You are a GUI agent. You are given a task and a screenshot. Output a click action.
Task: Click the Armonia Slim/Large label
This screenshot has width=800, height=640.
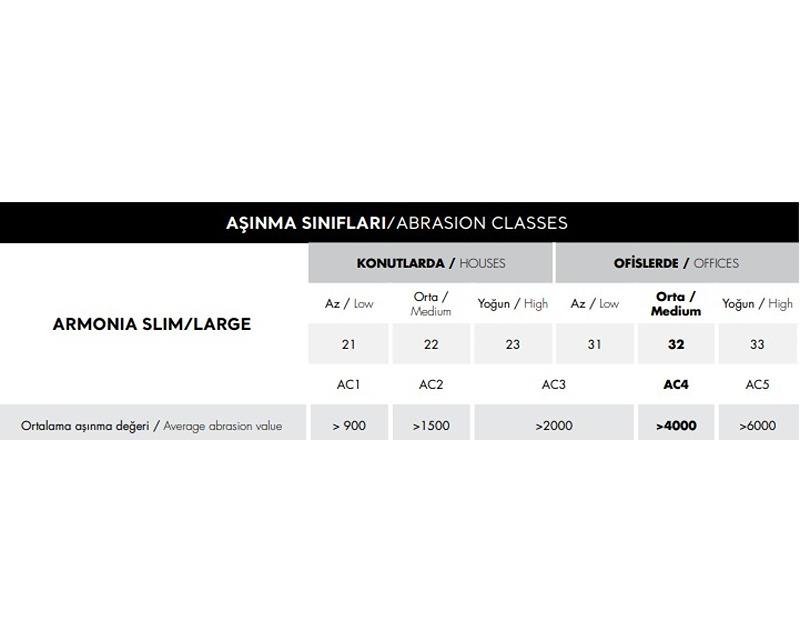coord(152,324)
